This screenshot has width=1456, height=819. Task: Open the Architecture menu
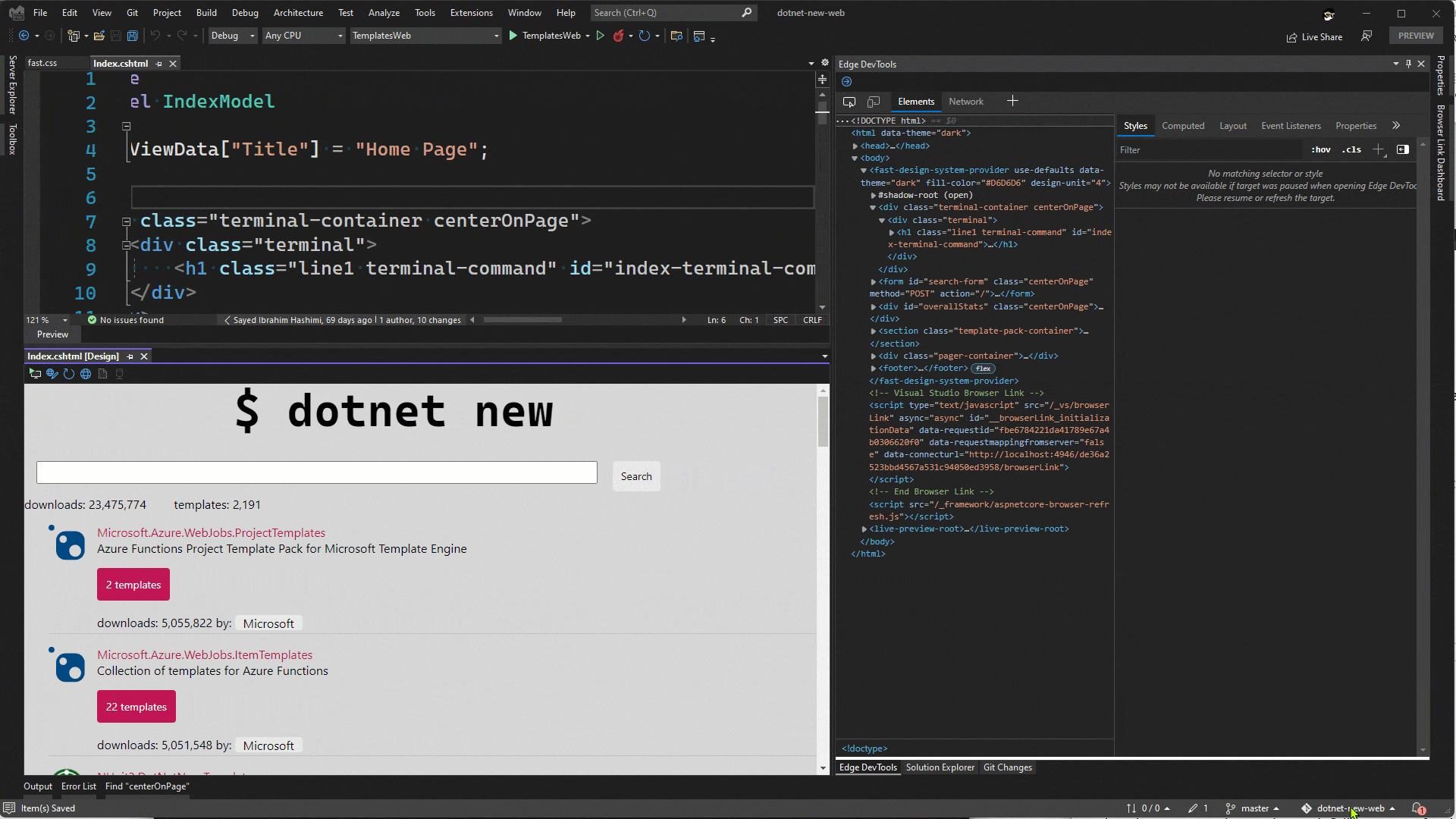298,13
